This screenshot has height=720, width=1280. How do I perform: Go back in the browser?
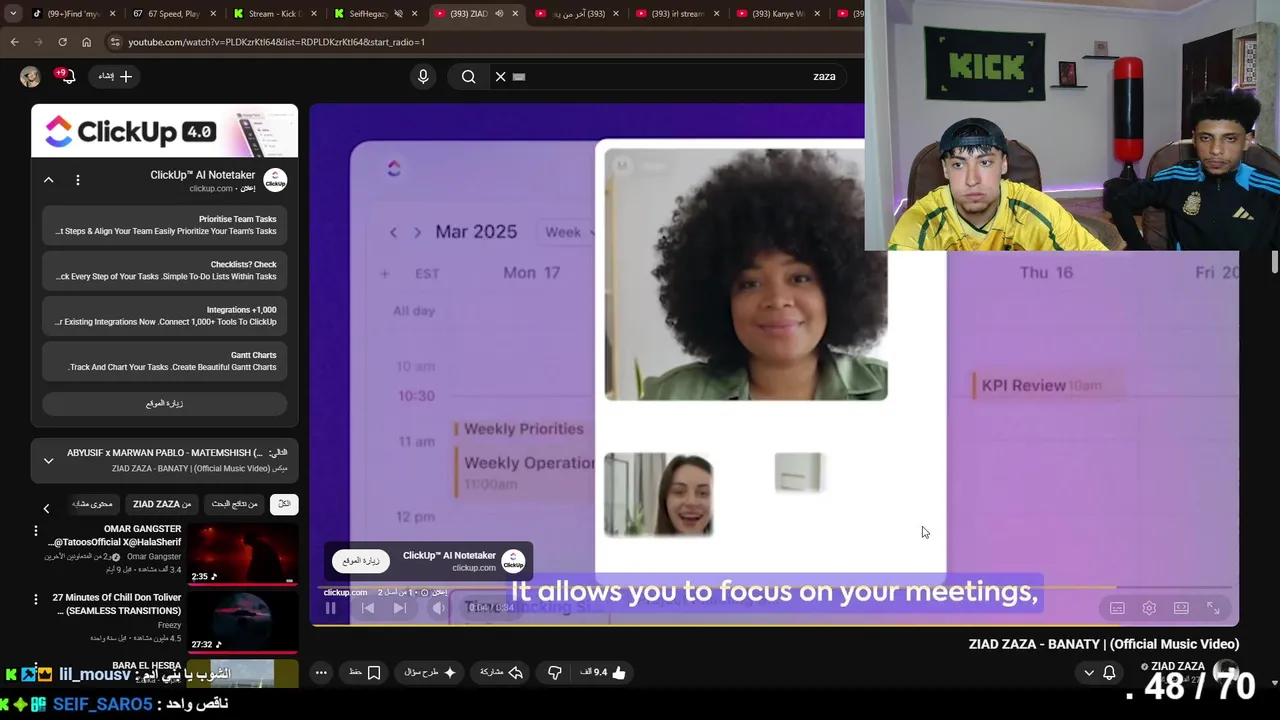14,42
